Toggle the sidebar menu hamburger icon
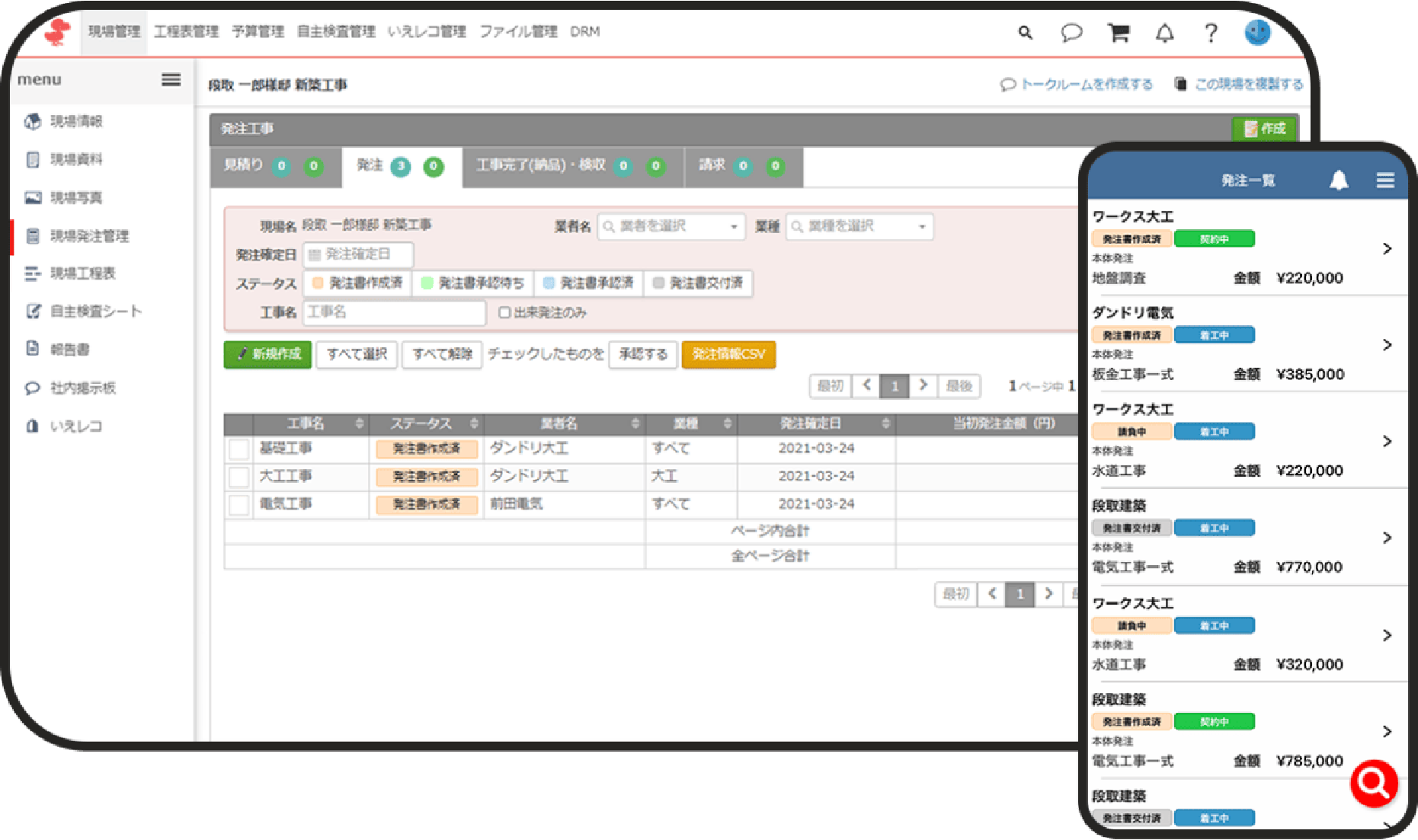Screen dimensions: 1418x840 [171, 79]
